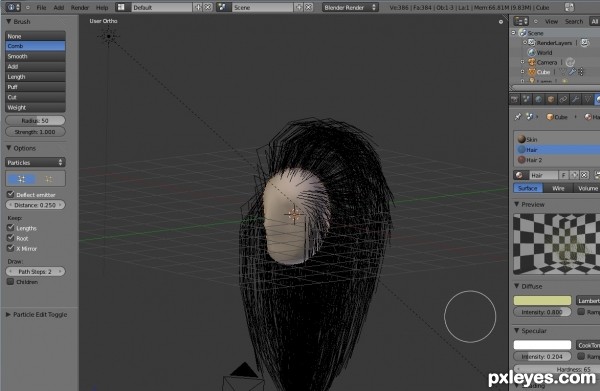Select the Point select mode toggle button
Screen dimensions: 600x391
point(49,179)
